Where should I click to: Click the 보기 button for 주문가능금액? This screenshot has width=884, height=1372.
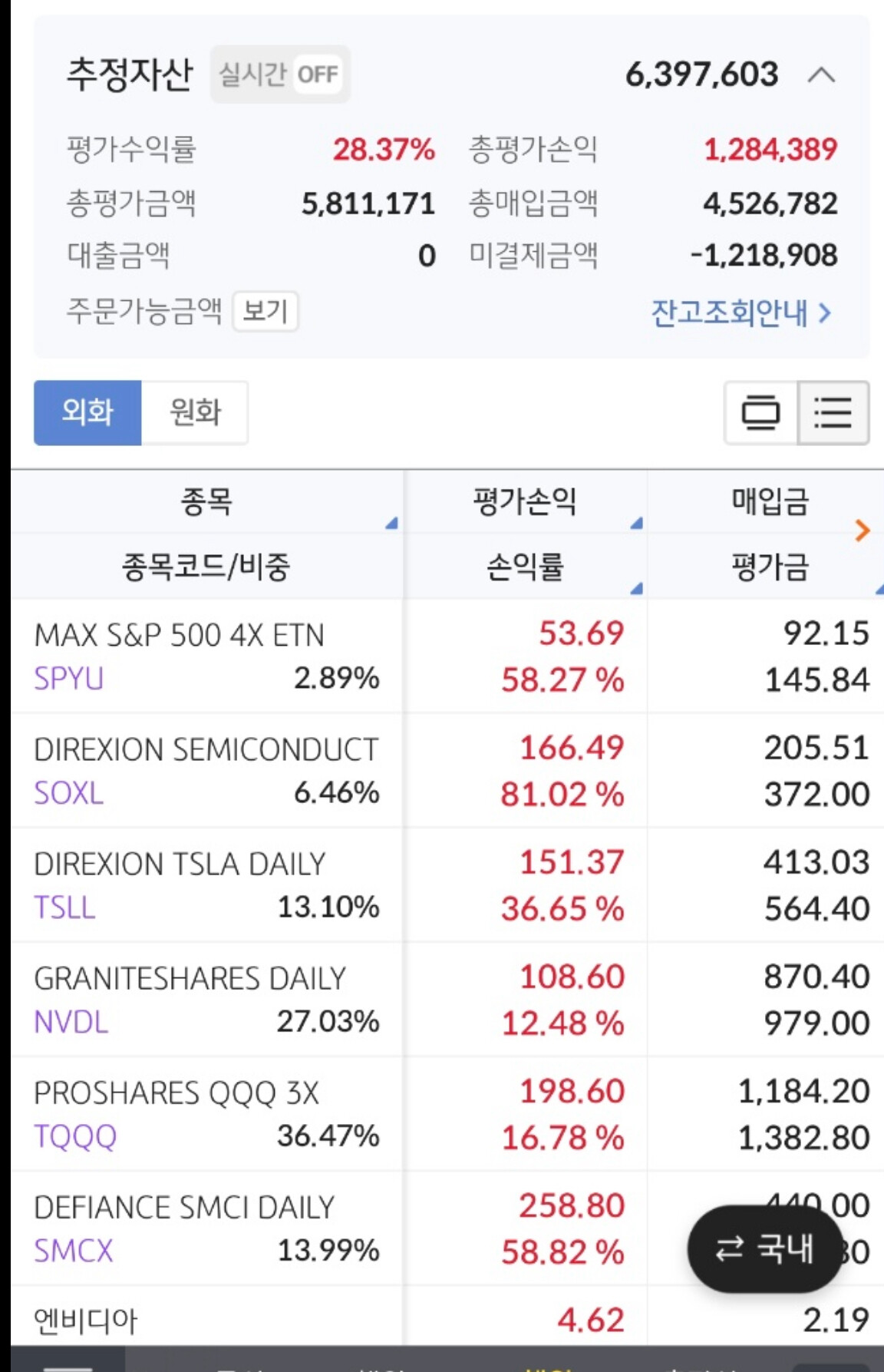point(265,311)
